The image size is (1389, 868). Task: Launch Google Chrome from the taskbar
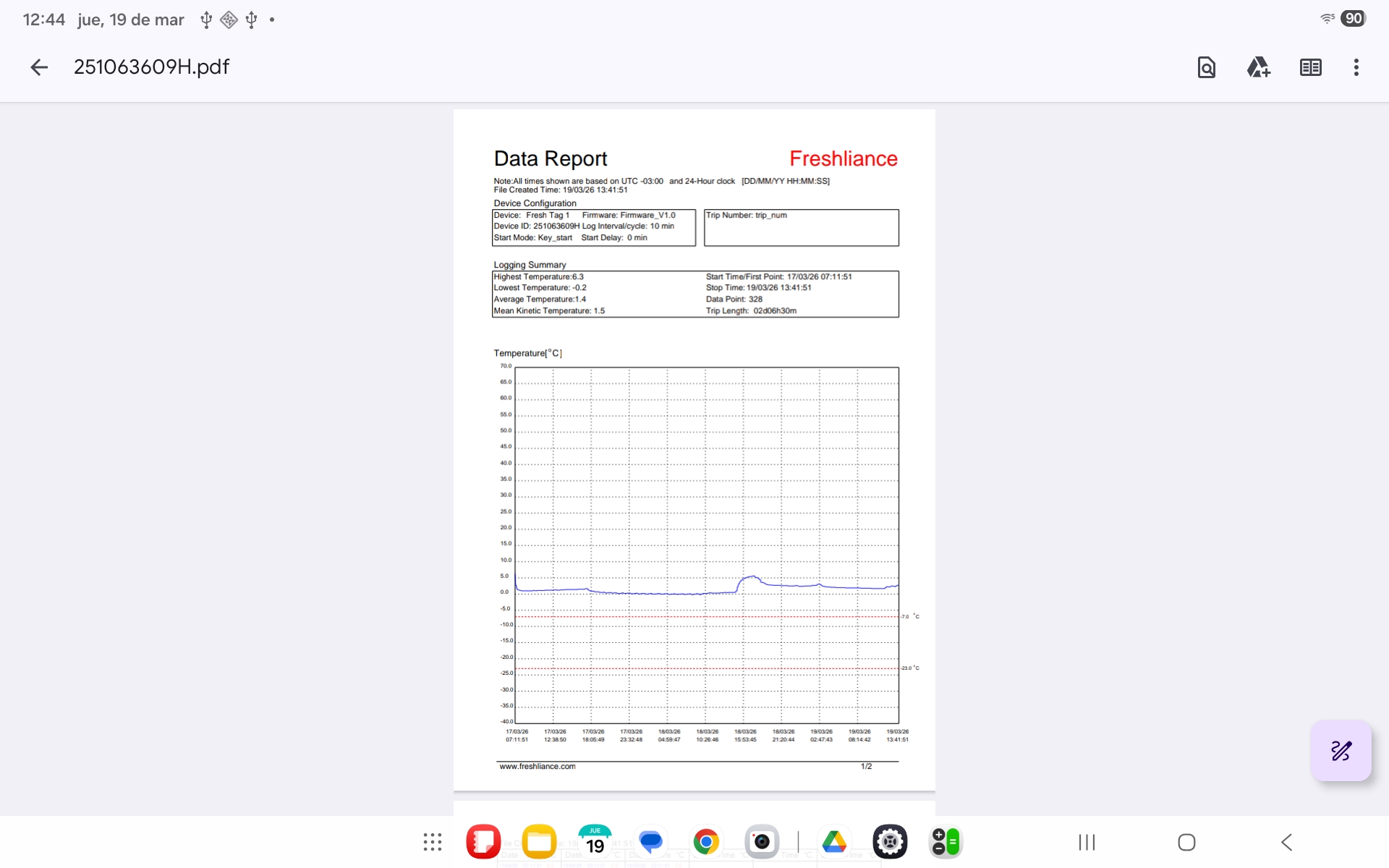706,842
